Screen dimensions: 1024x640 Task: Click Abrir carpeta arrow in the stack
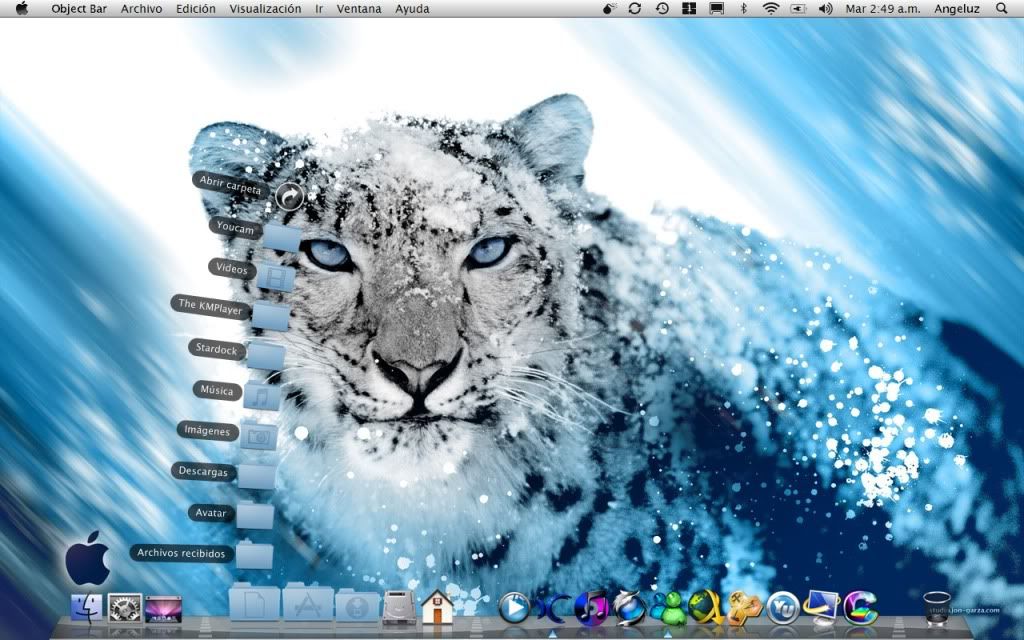(x=289, y=196)
